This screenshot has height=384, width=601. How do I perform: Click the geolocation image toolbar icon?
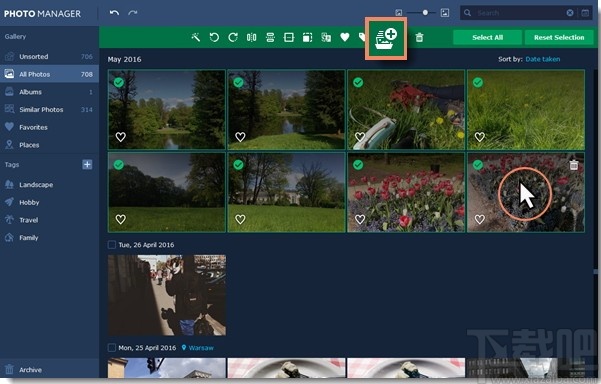(326, 37)
